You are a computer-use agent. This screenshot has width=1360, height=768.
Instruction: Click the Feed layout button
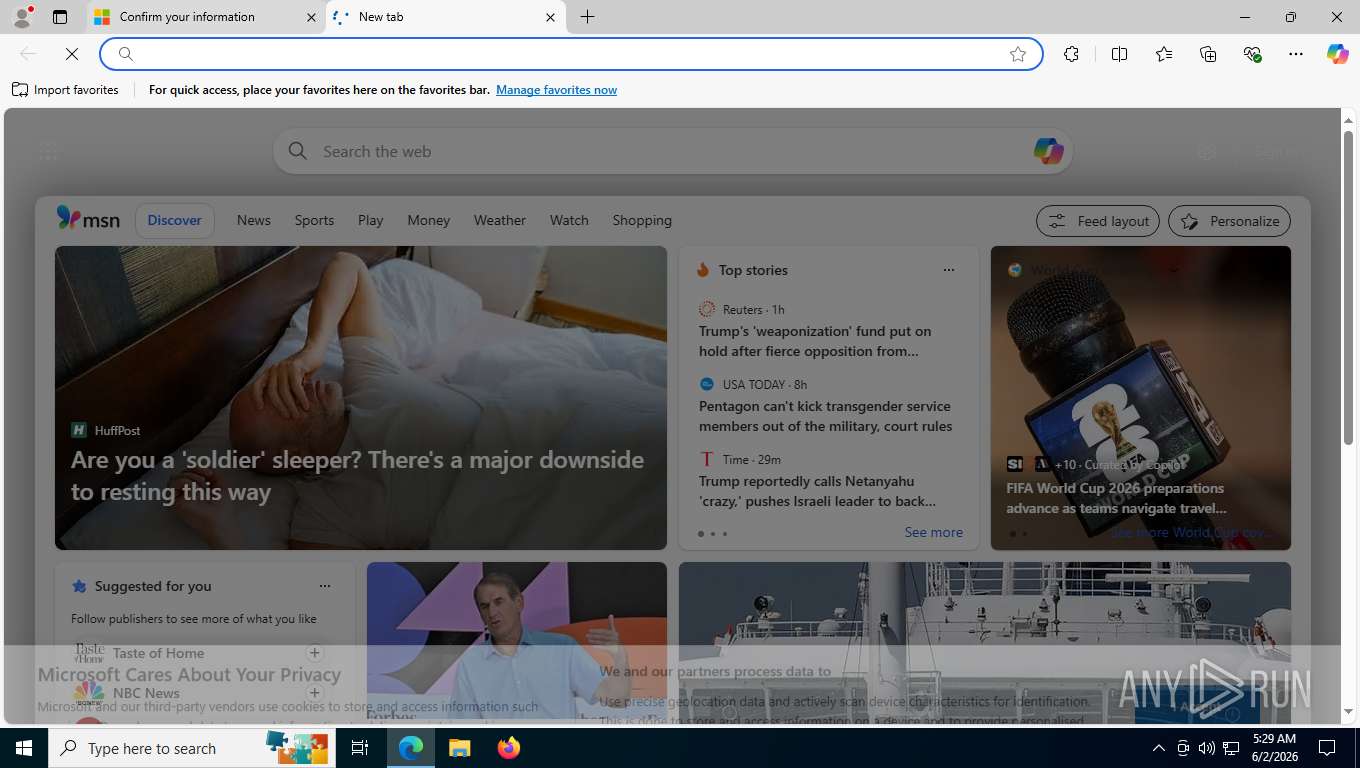coord(1098,221)
